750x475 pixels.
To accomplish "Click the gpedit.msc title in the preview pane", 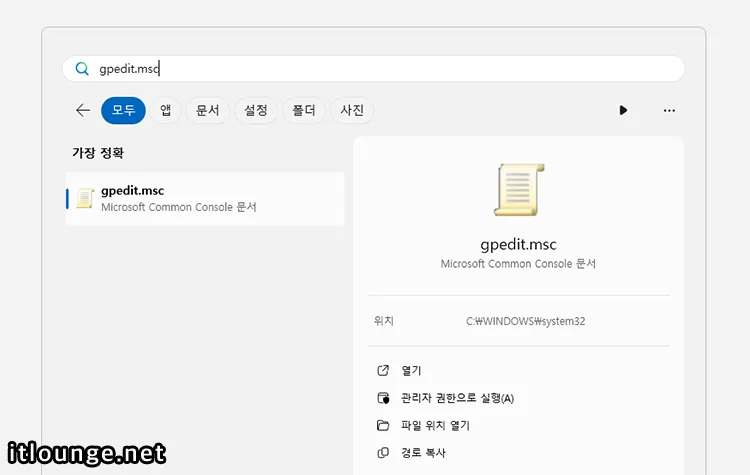I will coord(518,244).
